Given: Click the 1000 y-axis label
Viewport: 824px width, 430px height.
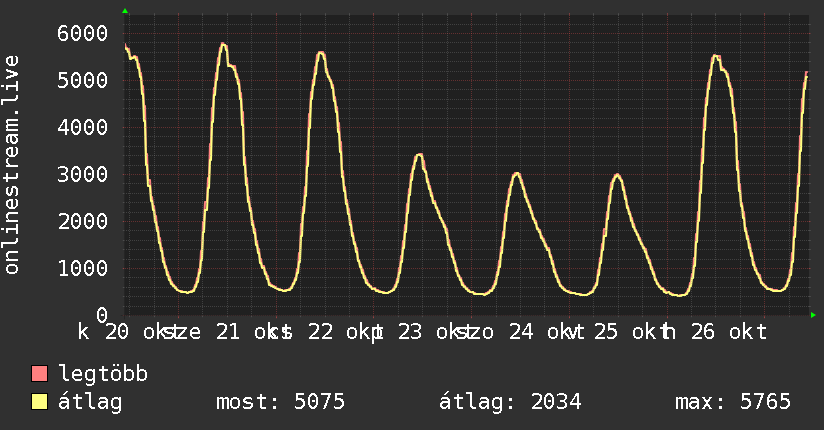Looking at the screenshot, I should [83, 268].
